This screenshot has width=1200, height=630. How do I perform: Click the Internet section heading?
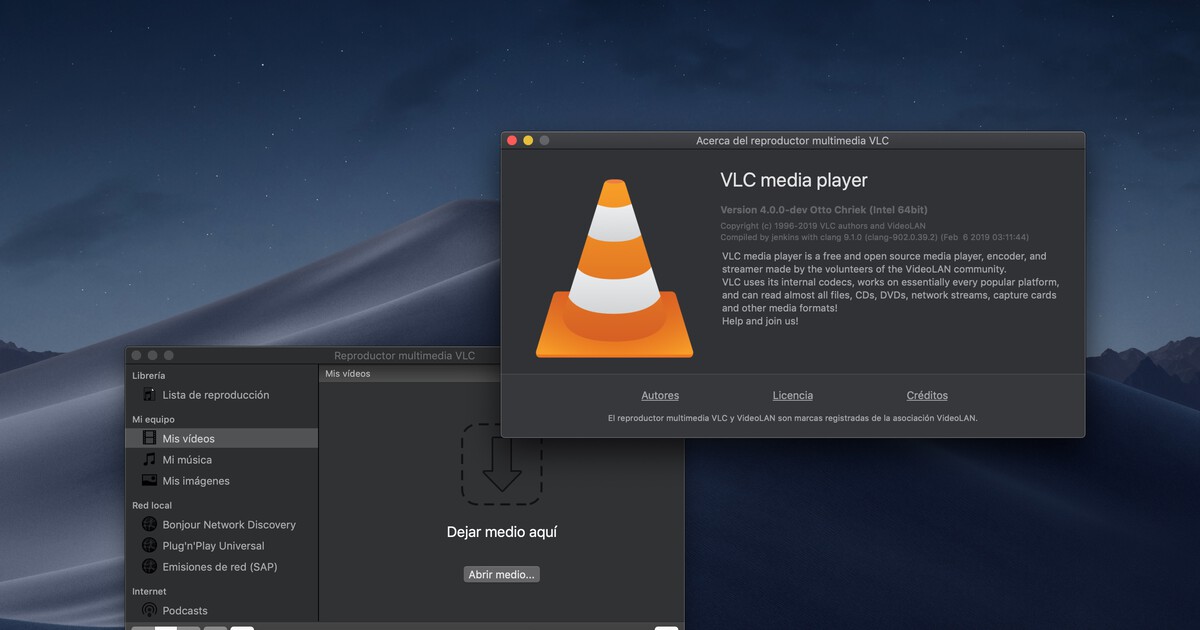[149, 591]
